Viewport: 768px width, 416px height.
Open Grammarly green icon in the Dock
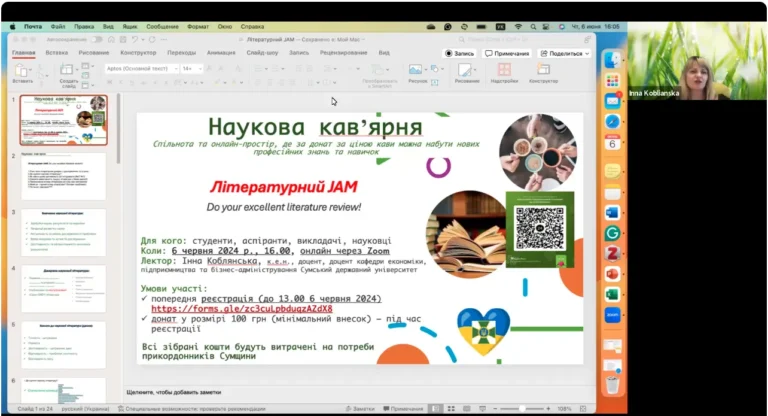pos(612,233)
